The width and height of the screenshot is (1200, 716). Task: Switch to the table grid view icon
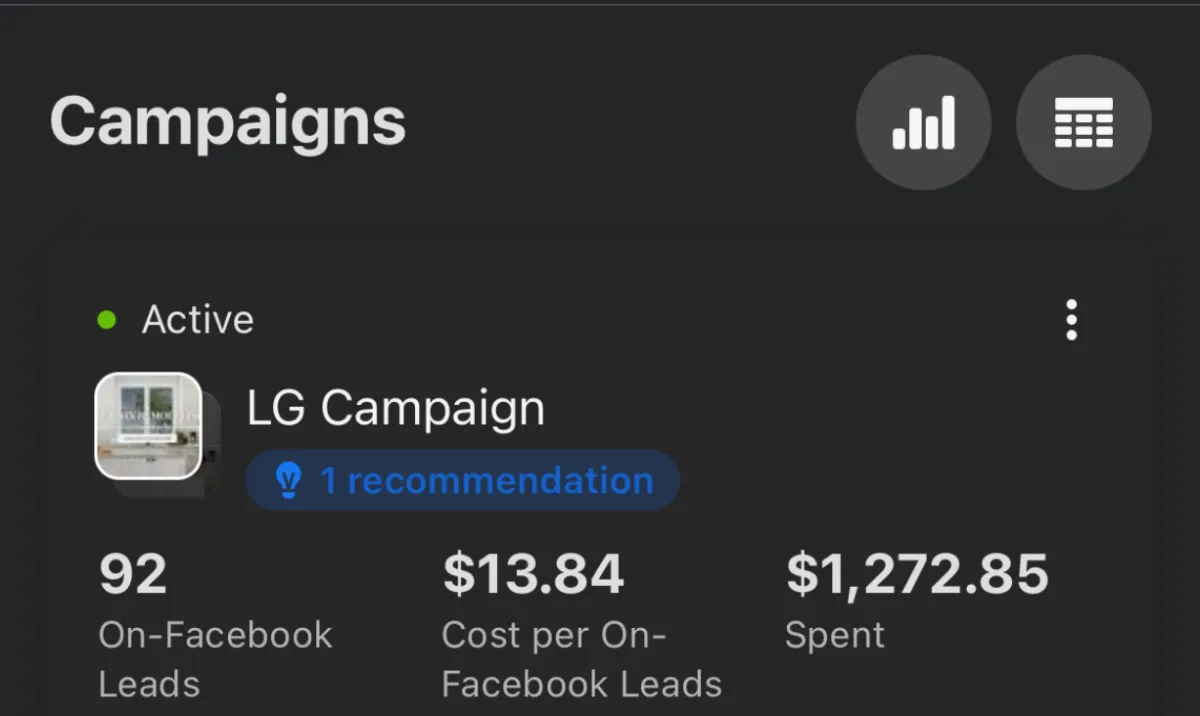click(x=1084, y=123)
